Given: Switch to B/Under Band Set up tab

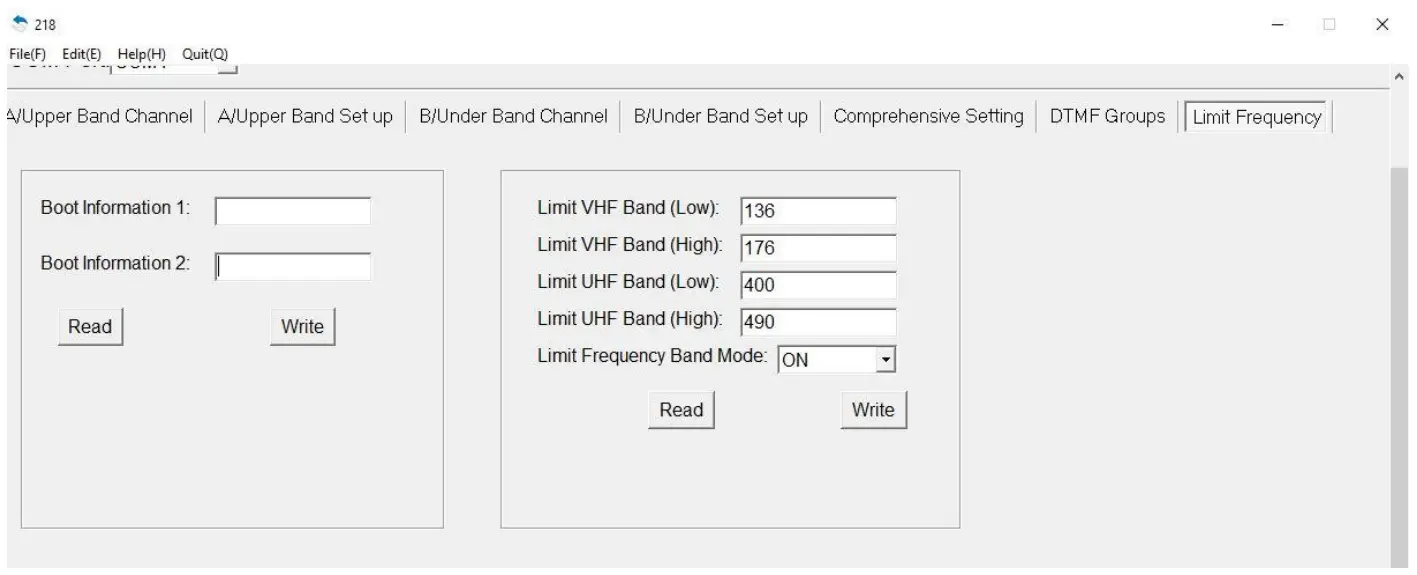Looking at the screenshot, I should pyautogui.click(x=720, y=116).
